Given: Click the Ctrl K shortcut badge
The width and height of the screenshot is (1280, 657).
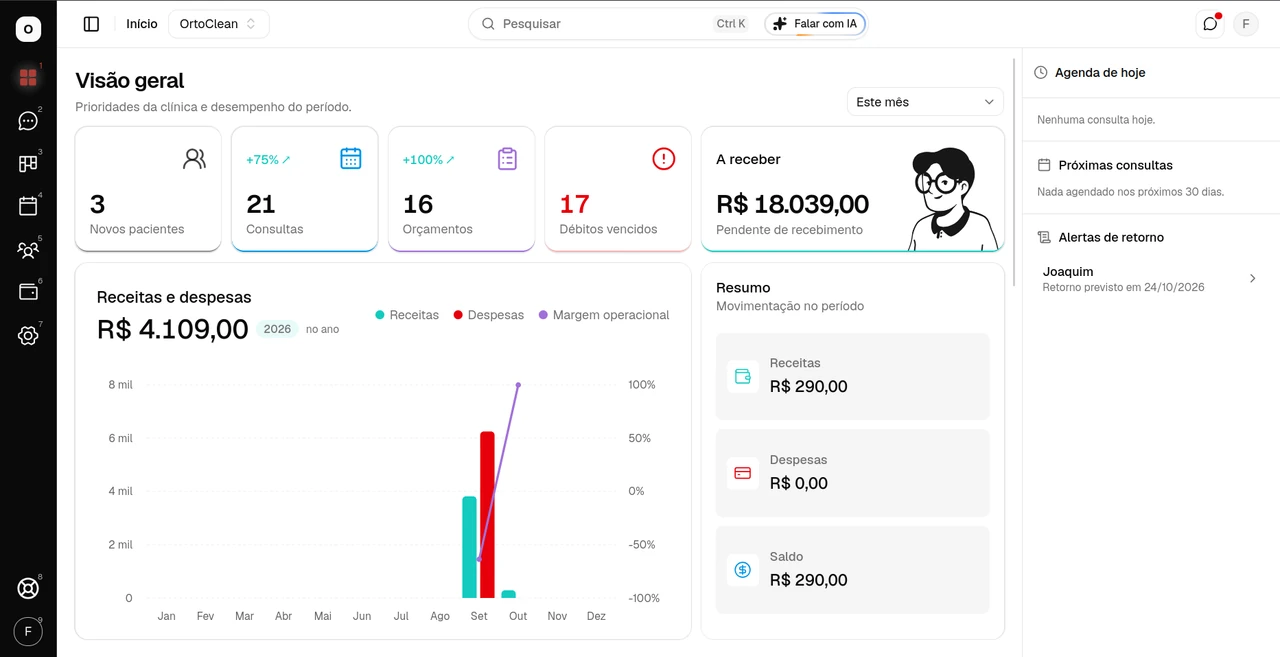Looking at the screenshot, I should pyautogui.click(x=731, y=24).
